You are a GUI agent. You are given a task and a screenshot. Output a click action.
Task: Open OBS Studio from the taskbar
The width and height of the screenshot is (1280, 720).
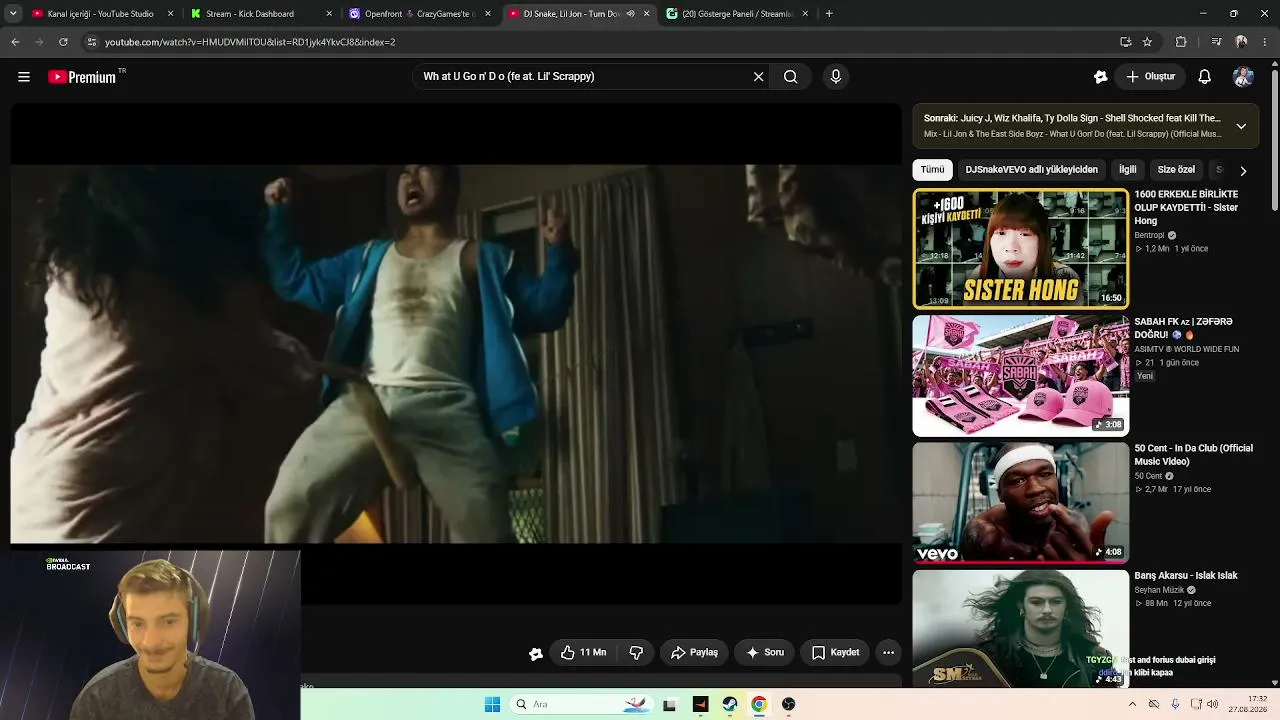click(789, 704)
